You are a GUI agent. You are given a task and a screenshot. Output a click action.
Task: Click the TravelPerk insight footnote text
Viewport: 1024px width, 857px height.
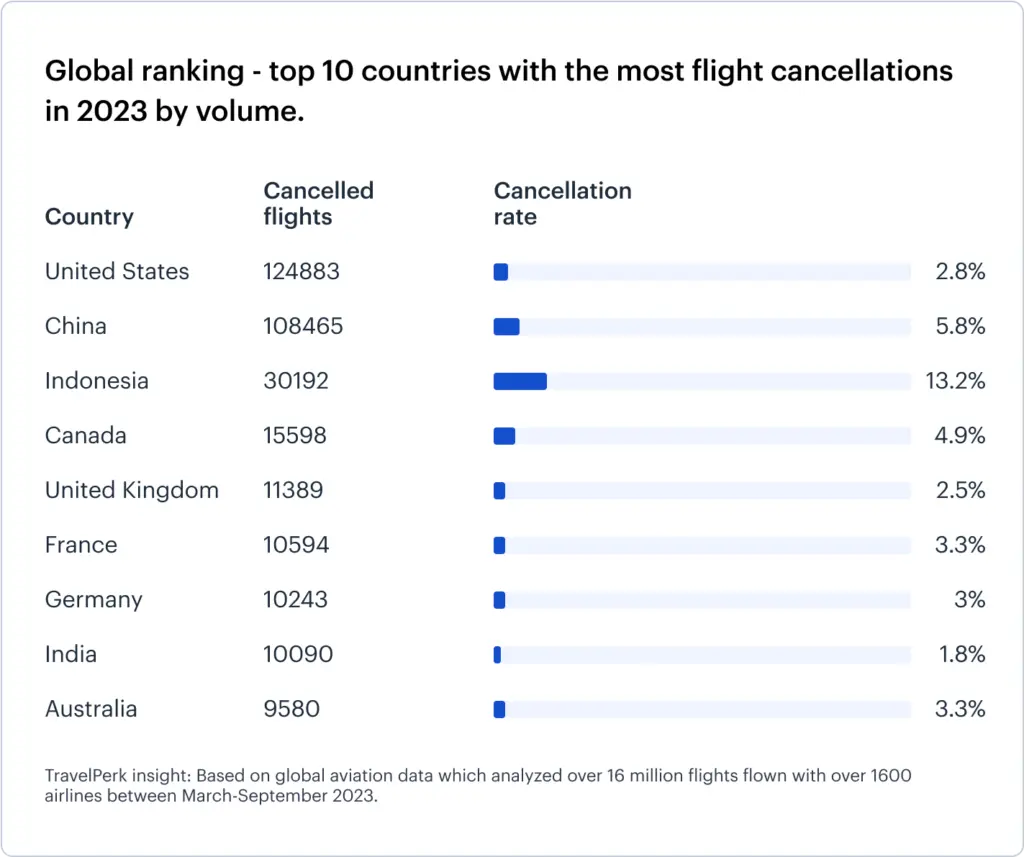coord(478,785)
